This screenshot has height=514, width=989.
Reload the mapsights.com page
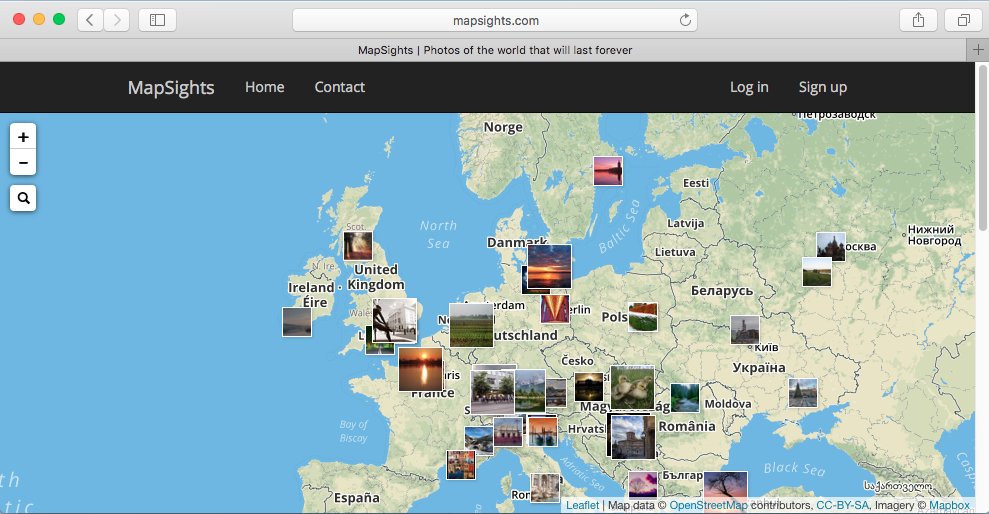click(685, 20)
